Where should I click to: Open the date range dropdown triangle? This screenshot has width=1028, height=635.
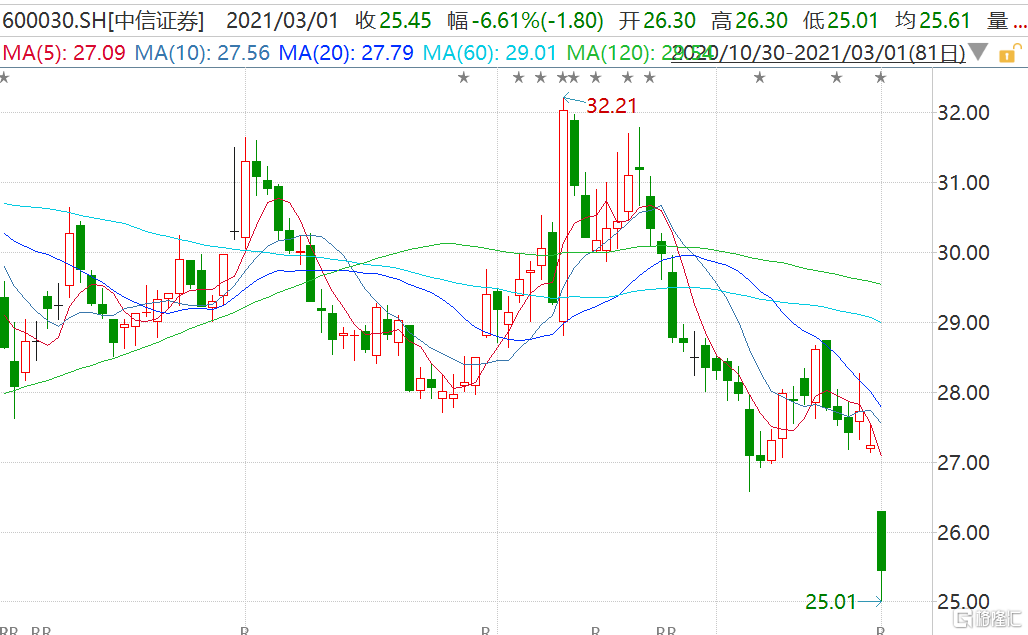(980, 53)
